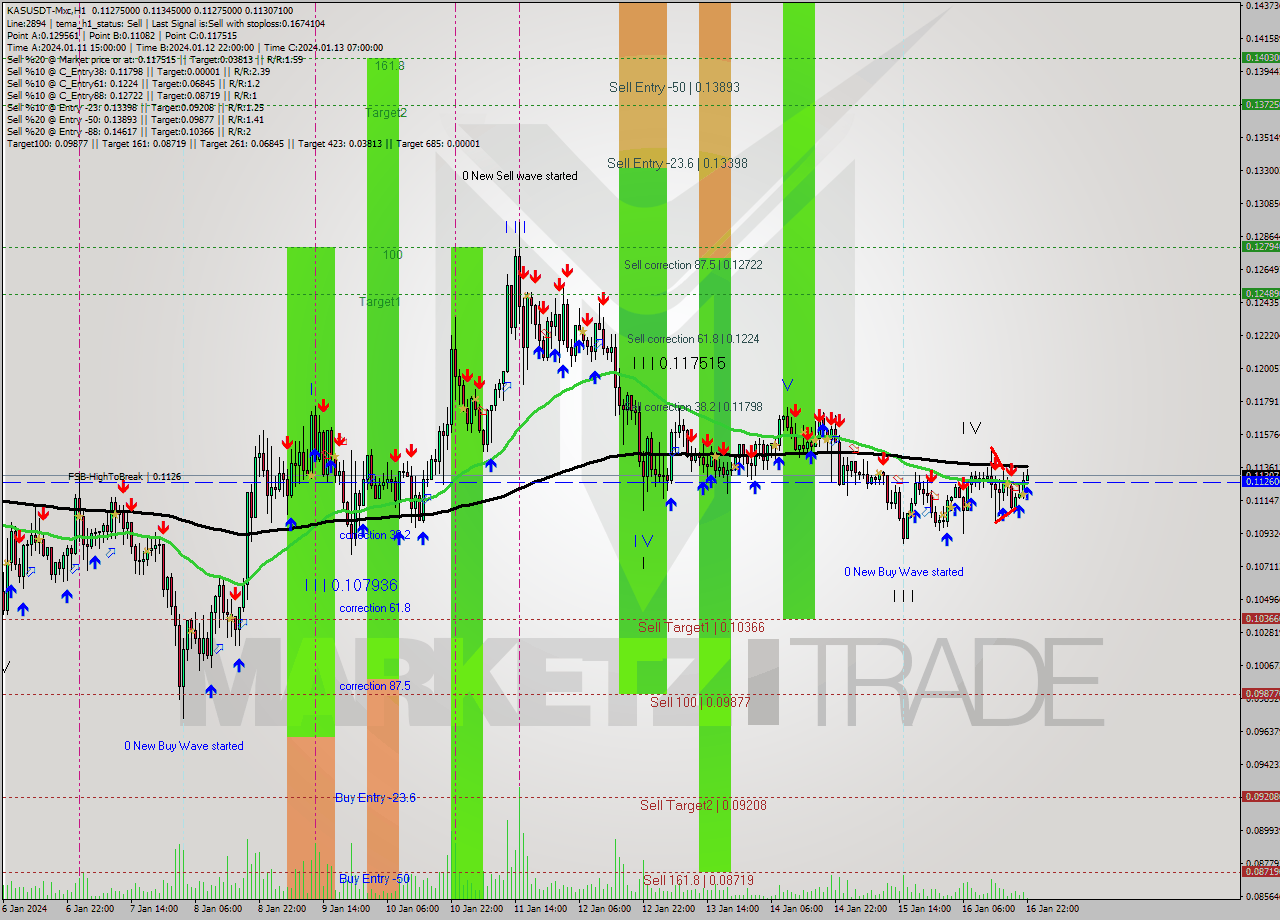
Task: Click the '6 Jan 2024' date label
Action: click(24, 909)
